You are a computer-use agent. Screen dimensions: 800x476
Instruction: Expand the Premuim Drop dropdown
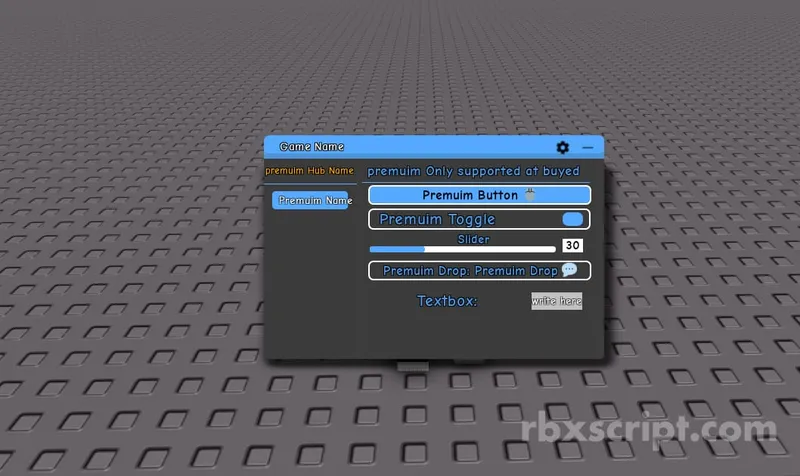coord(479,270)
